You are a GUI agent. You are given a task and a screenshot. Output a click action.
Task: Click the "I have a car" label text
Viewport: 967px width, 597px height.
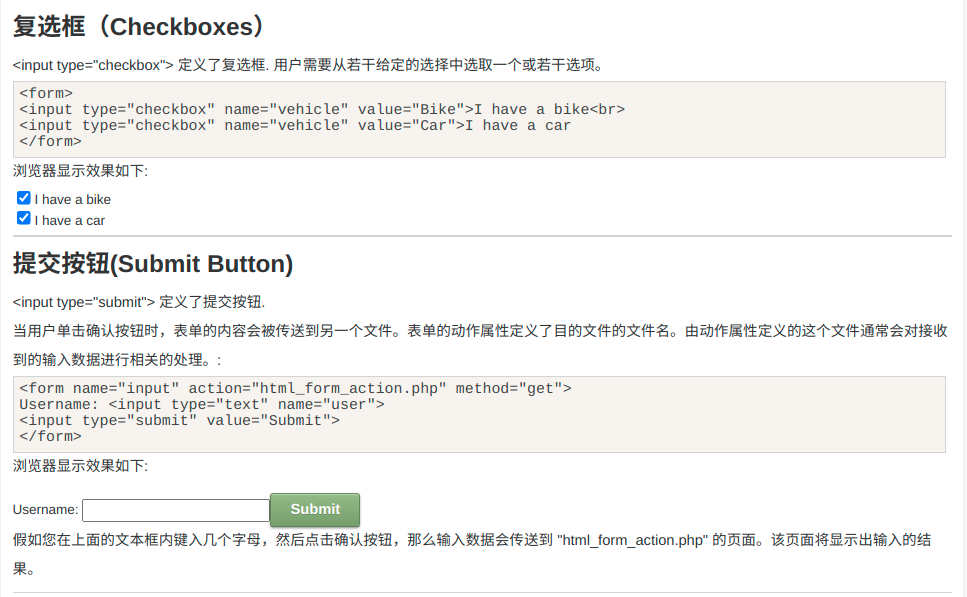69,220
